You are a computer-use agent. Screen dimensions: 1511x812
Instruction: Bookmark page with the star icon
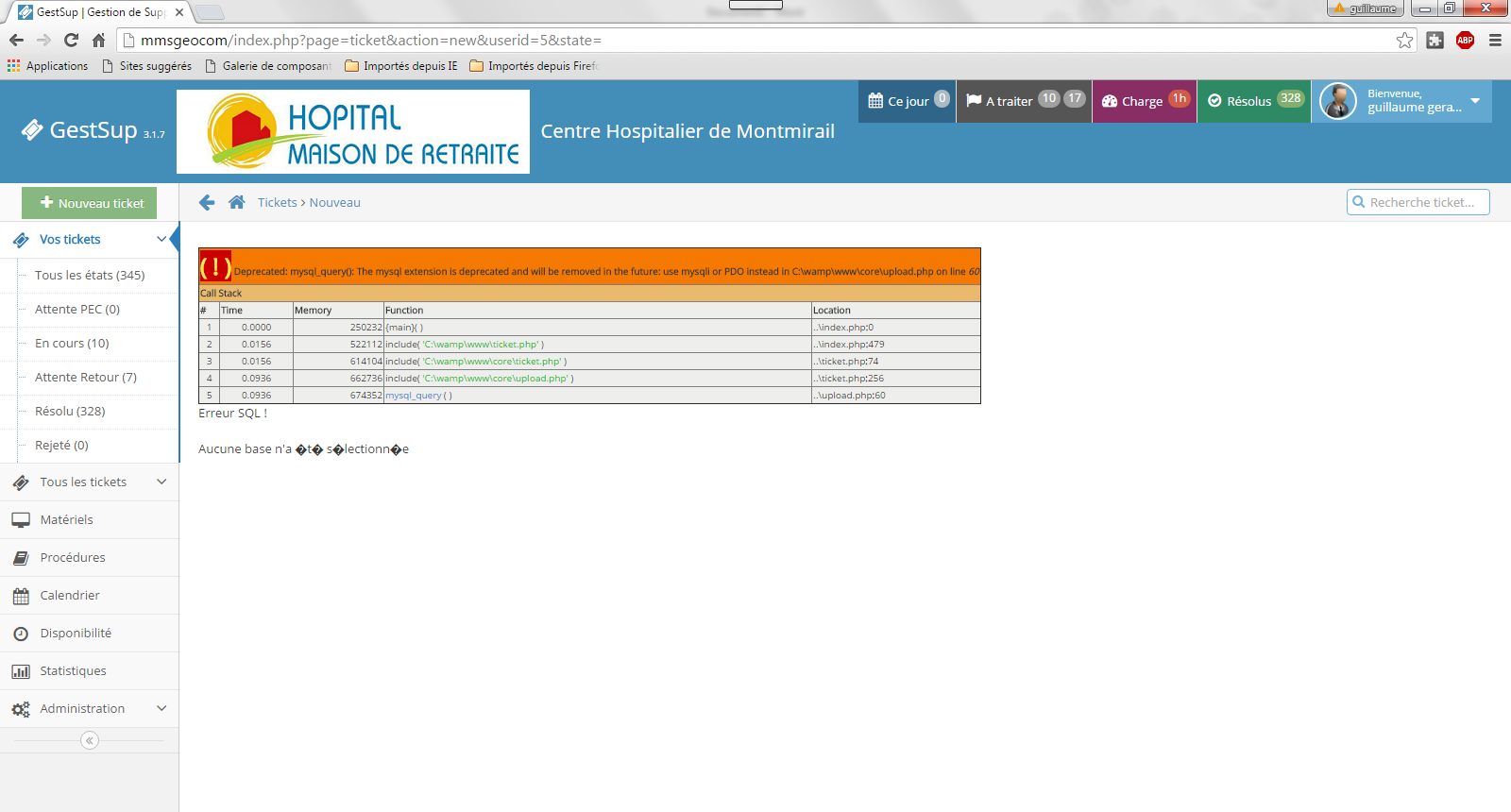[1405, 40]
